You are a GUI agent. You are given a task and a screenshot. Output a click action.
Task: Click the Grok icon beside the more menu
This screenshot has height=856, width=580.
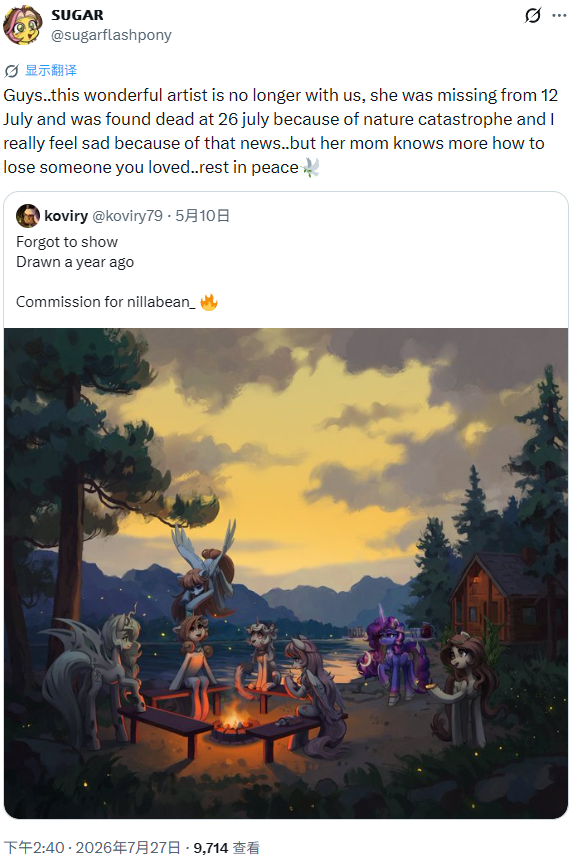(x=532, y=15)
